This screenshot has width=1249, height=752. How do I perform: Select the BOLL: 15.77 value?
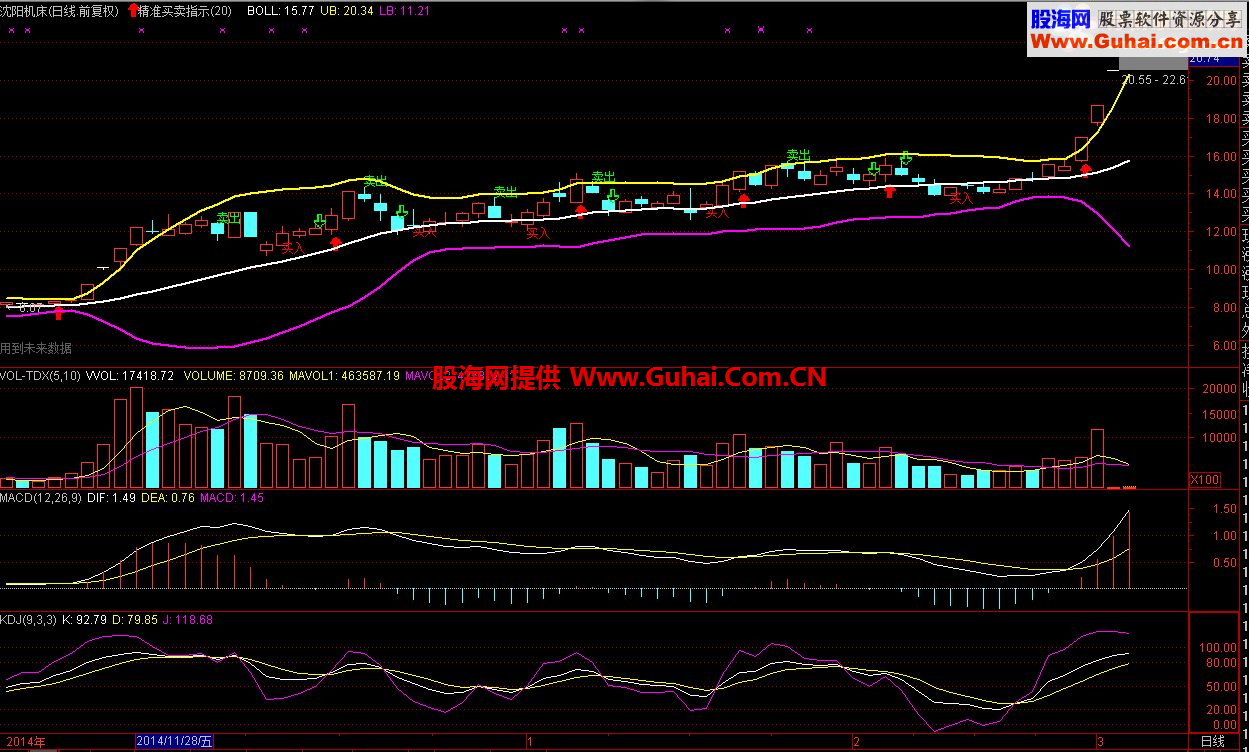[279, 11]
